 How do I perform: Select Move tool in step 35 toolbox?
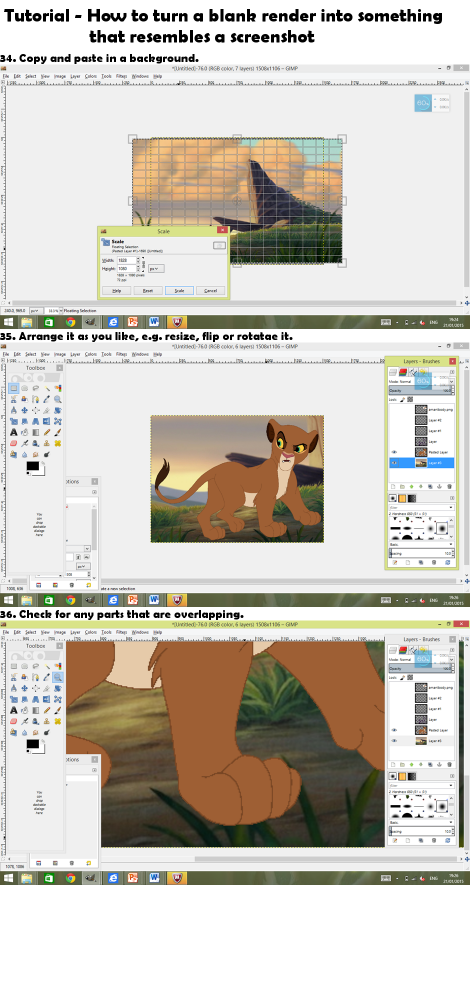(25, 410)
